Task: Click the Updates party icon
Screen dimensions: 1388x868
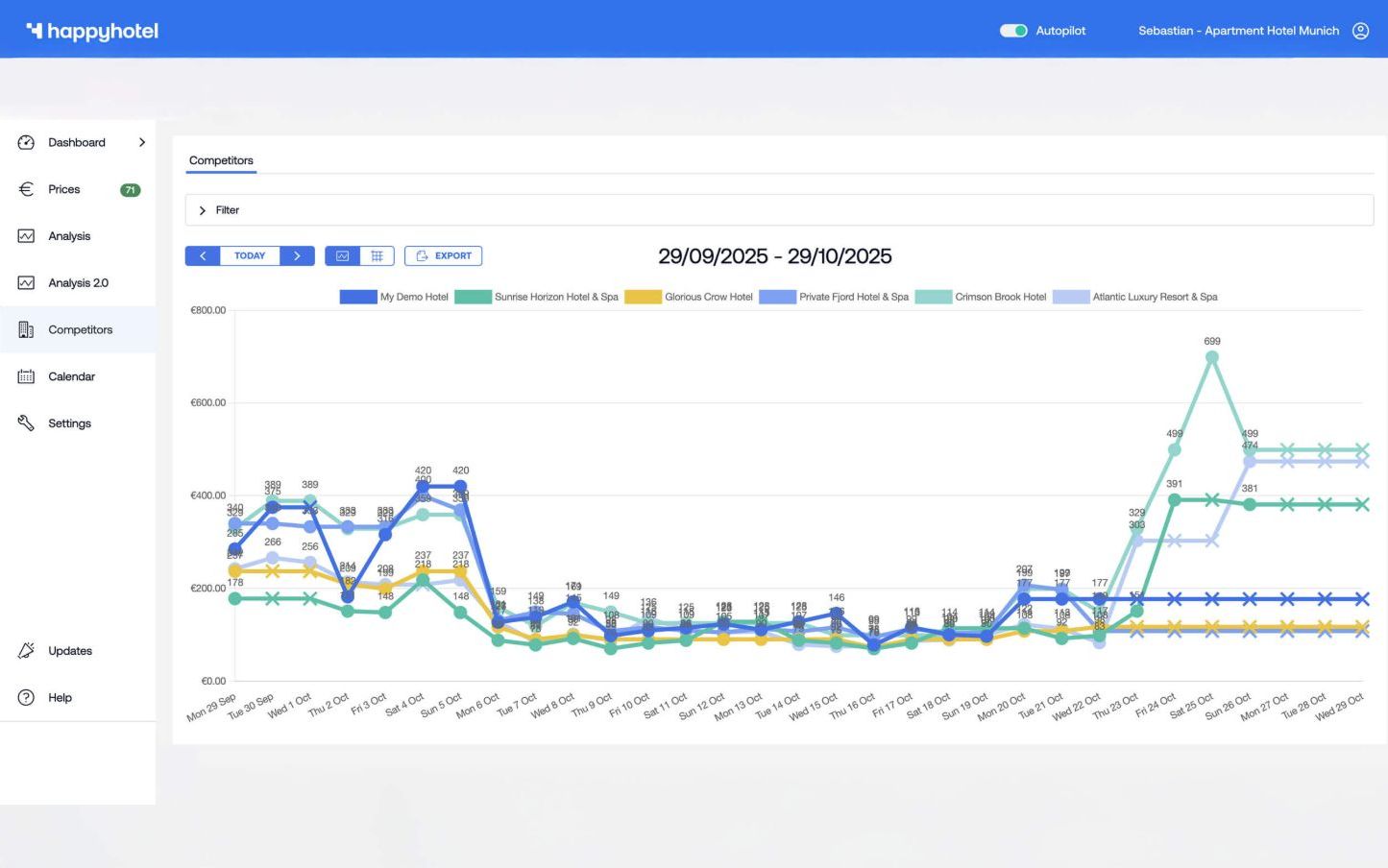Action: click(26, 651)
